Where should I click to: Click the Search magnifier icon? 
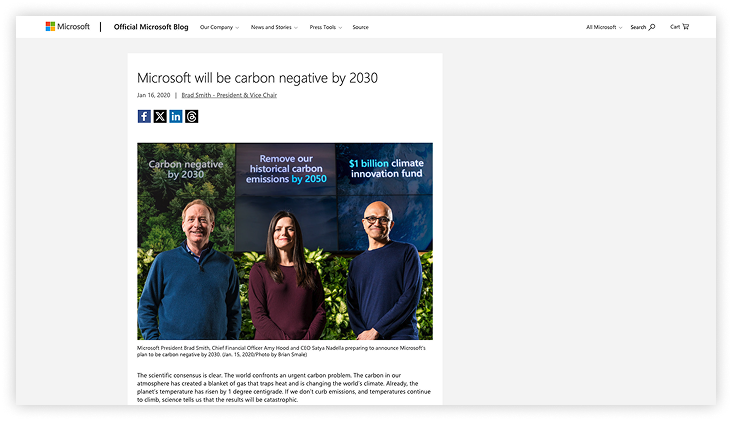pos(652,27)
